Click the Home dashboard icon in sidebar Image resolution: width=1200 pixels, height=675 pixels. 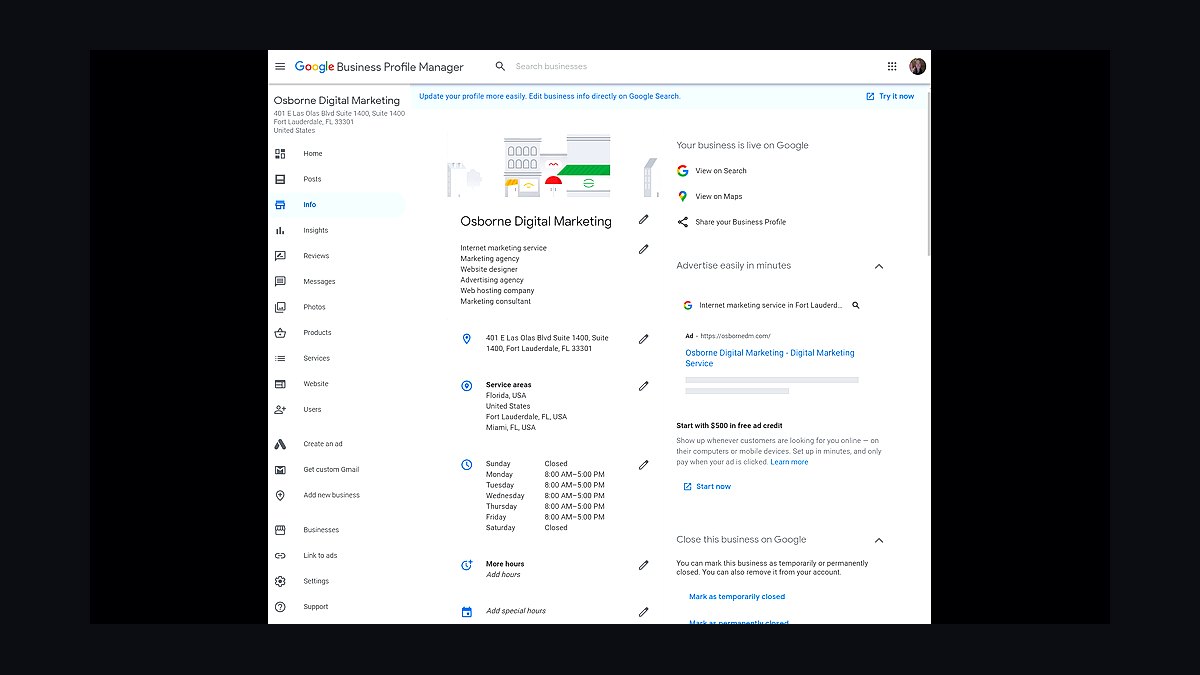(280, 154)
